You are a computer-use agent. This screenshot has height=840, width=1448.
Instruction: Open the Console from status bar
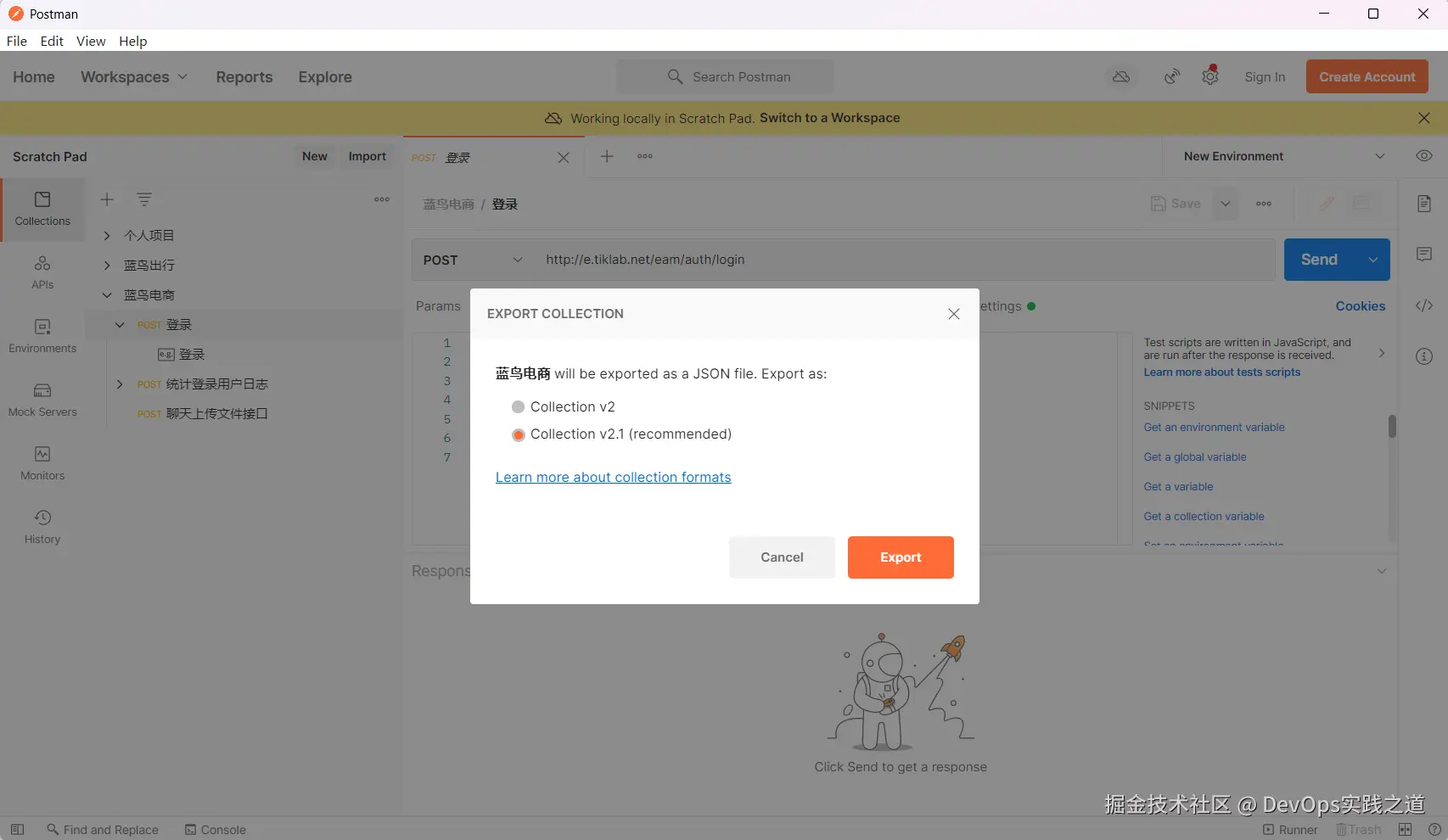[x=216, y=830]
